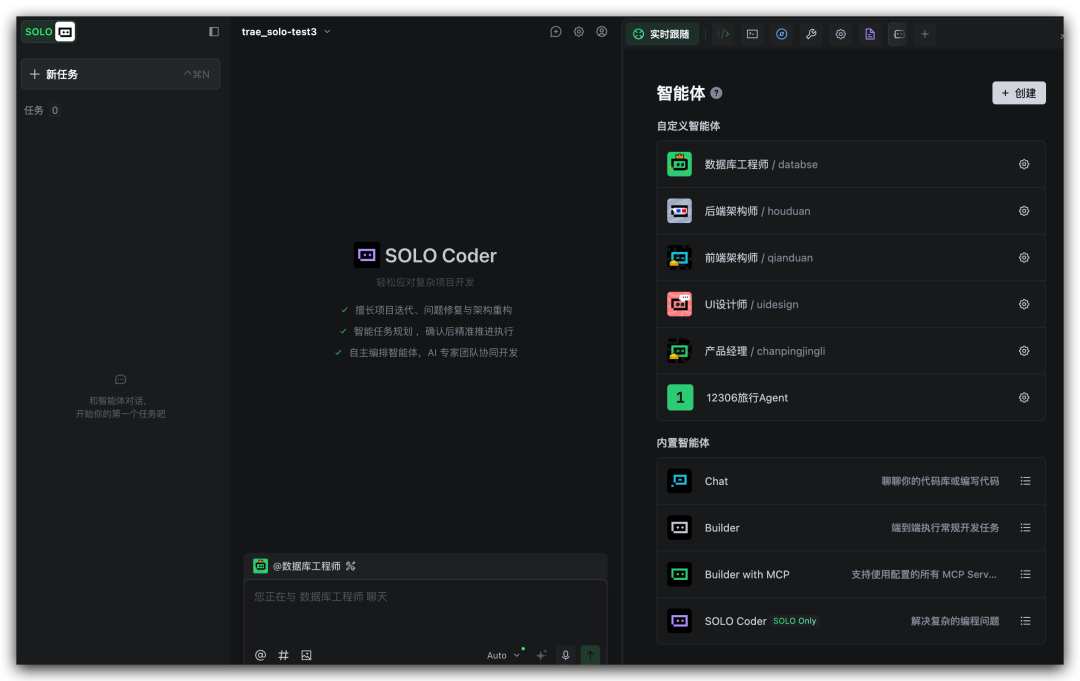The width and height of the screenshot is (1080, 681).
Task: Select built-in Builder agent
Action: [x=851, y=528]
